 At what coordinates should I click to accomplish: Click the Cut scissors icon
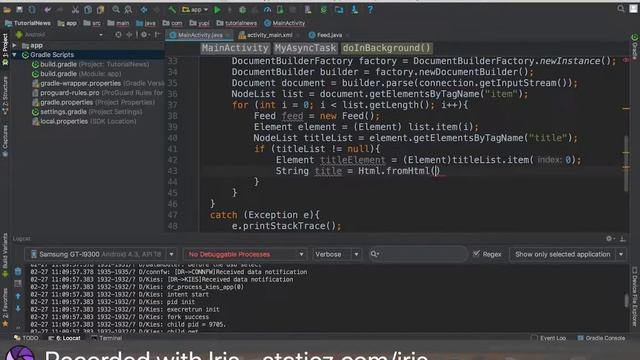(x=75, y=9)
